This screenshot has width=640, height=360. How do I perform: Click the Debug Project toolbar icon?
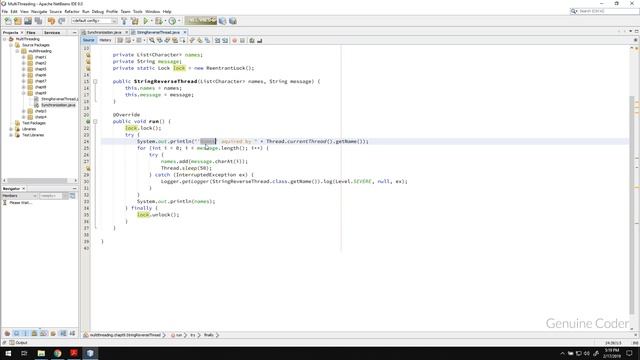click(159, 21)
